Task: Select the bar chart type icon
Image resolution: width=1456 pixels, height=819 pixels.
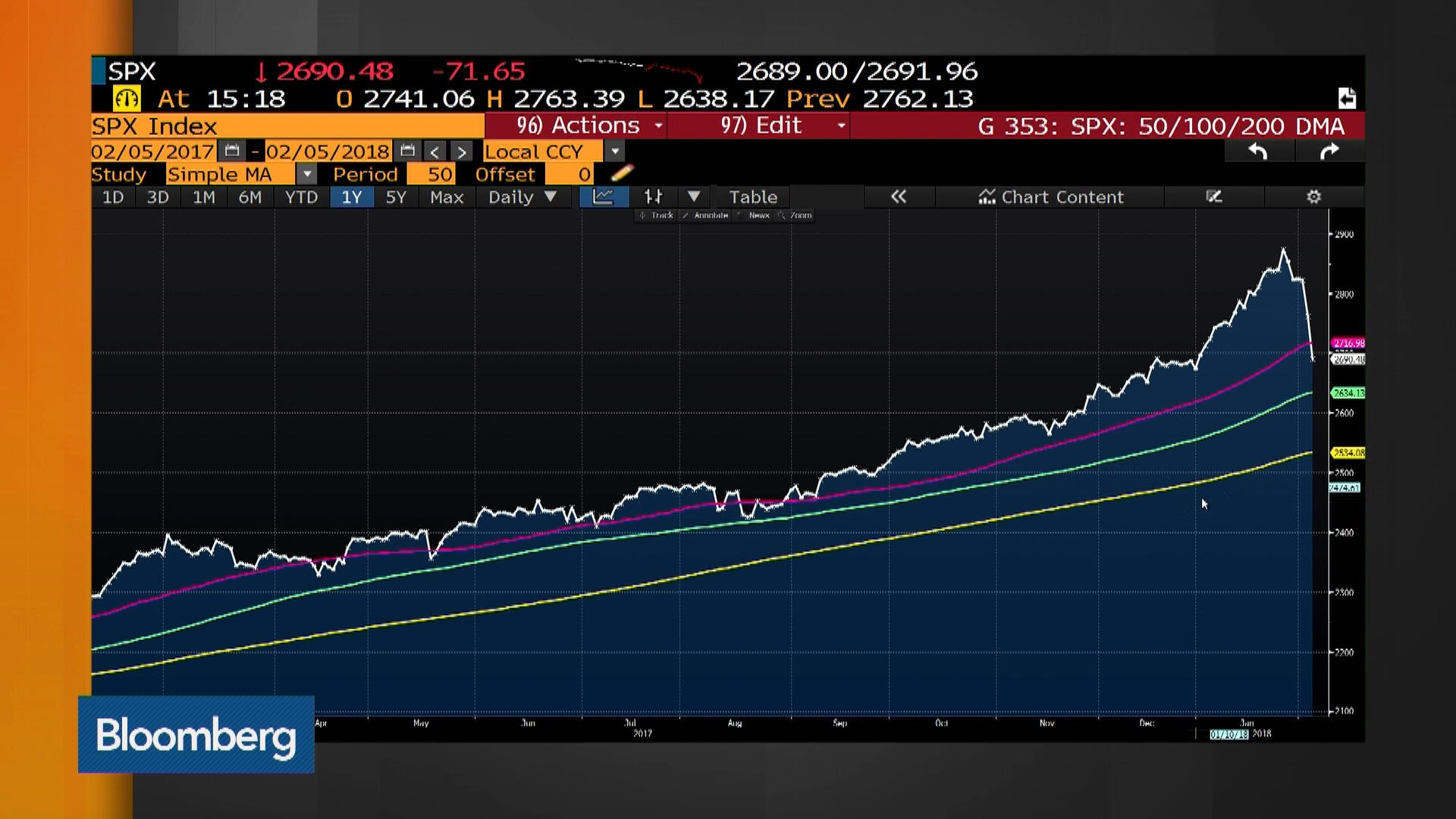Action: pyautogui.click(x=653, y=197)
